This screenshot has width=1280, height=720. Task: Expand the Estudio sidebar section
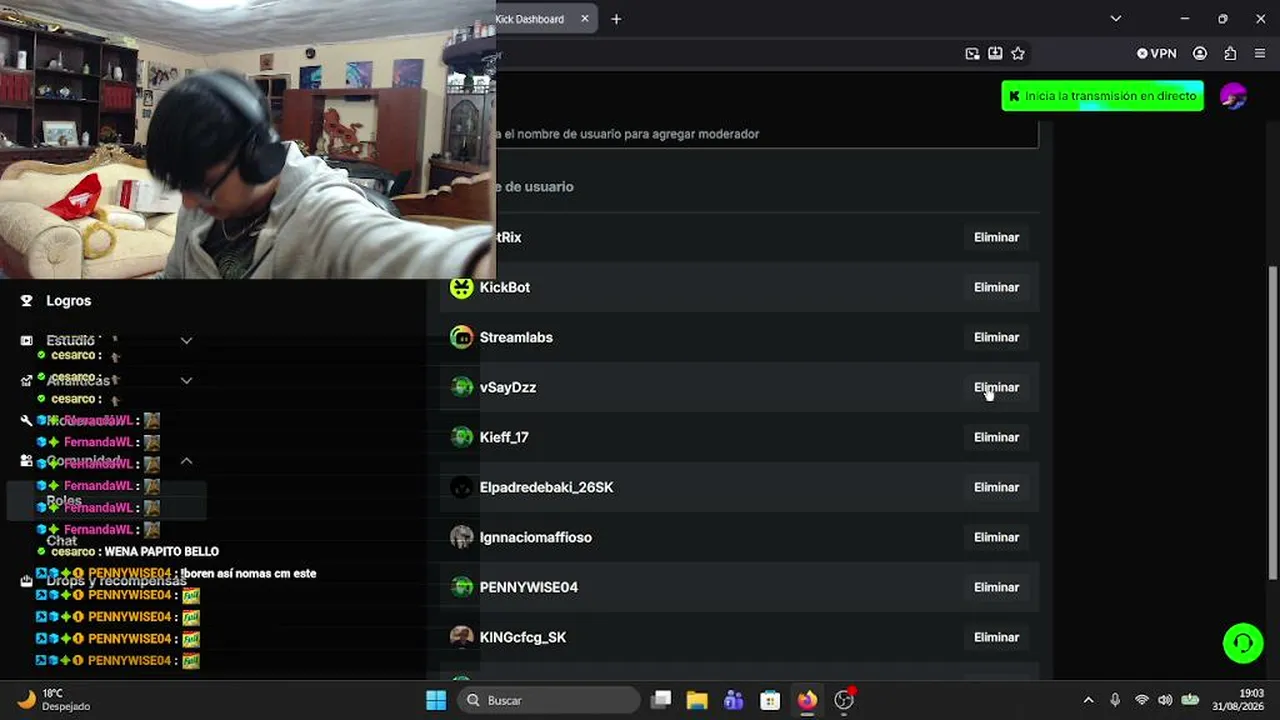[186, 341]
